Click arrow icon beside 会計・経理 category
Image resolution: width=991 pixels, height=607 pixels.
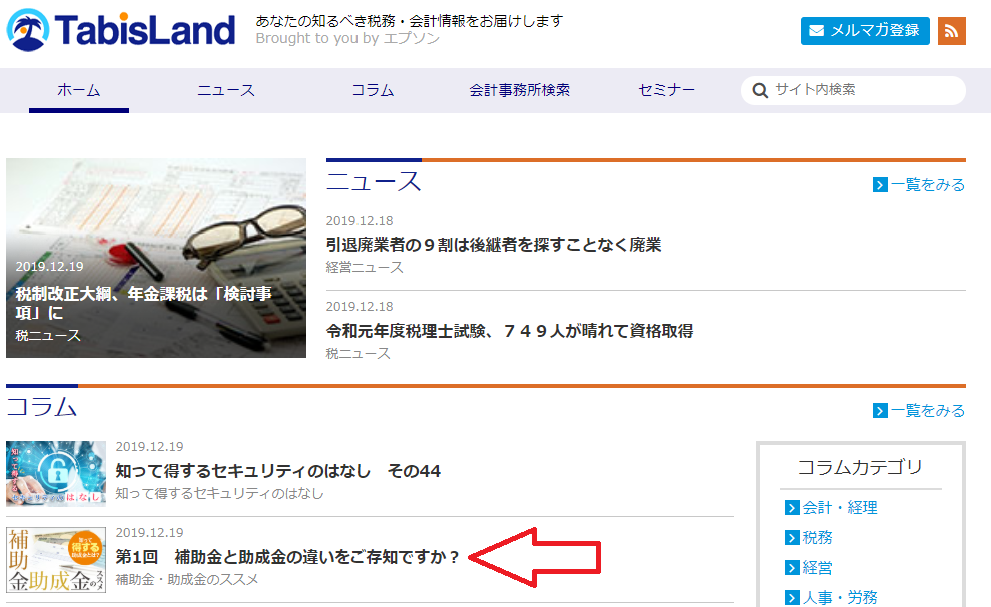click(x=792, y=508)
